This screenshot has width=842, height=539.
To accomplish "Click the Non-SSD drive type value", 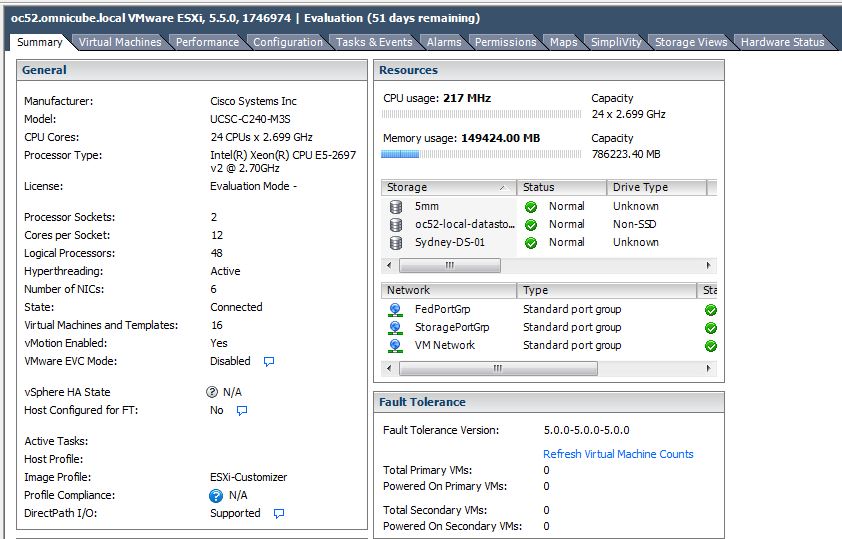I will click(x=635, y=224).
